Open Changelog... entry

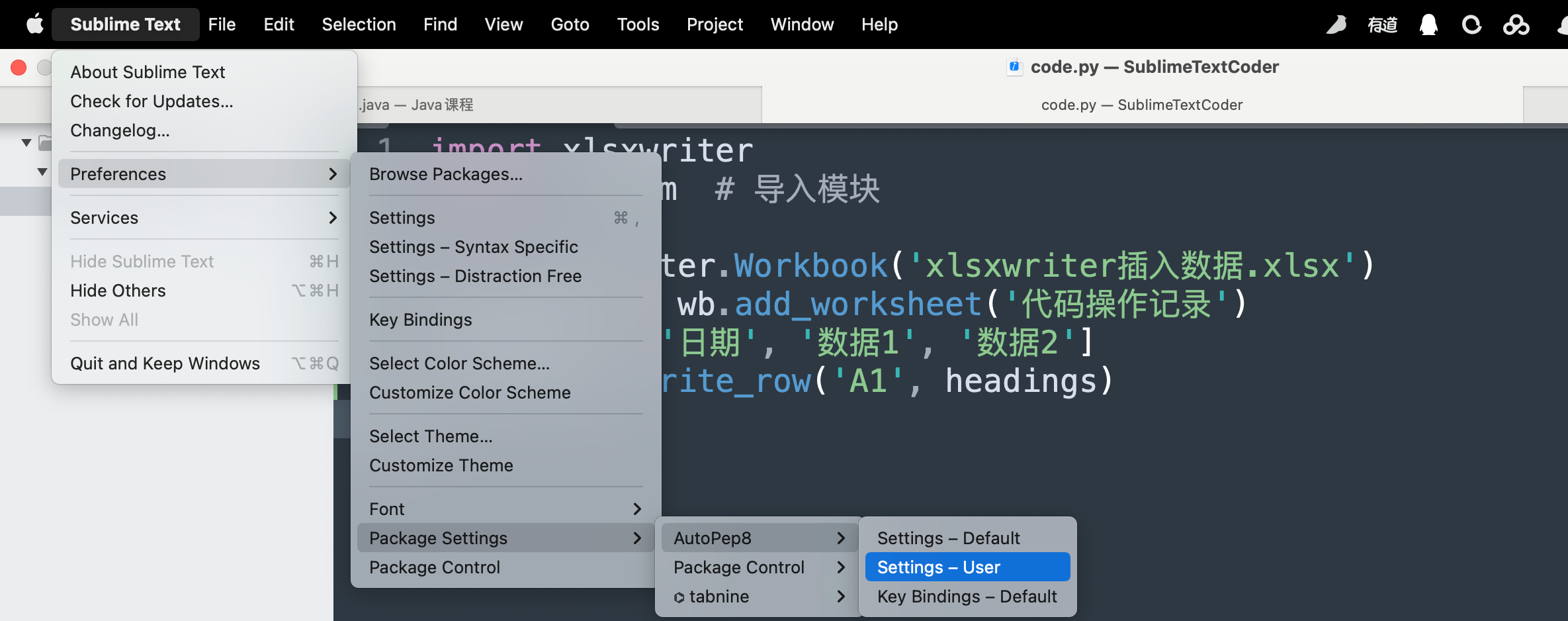point(204,130)
